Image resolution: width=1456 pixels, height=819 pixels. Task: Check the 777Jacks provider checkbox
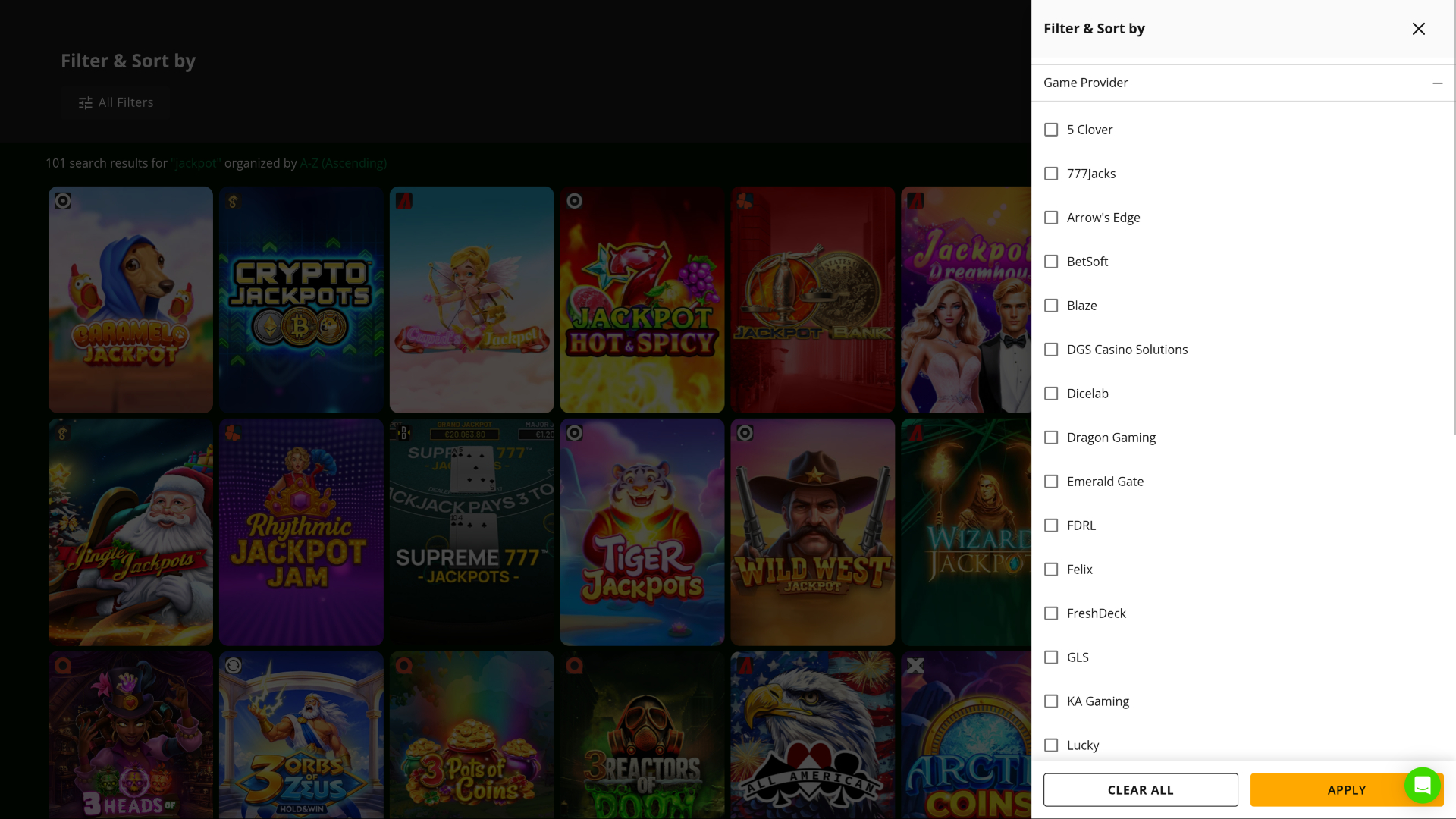coord(1051,174)
